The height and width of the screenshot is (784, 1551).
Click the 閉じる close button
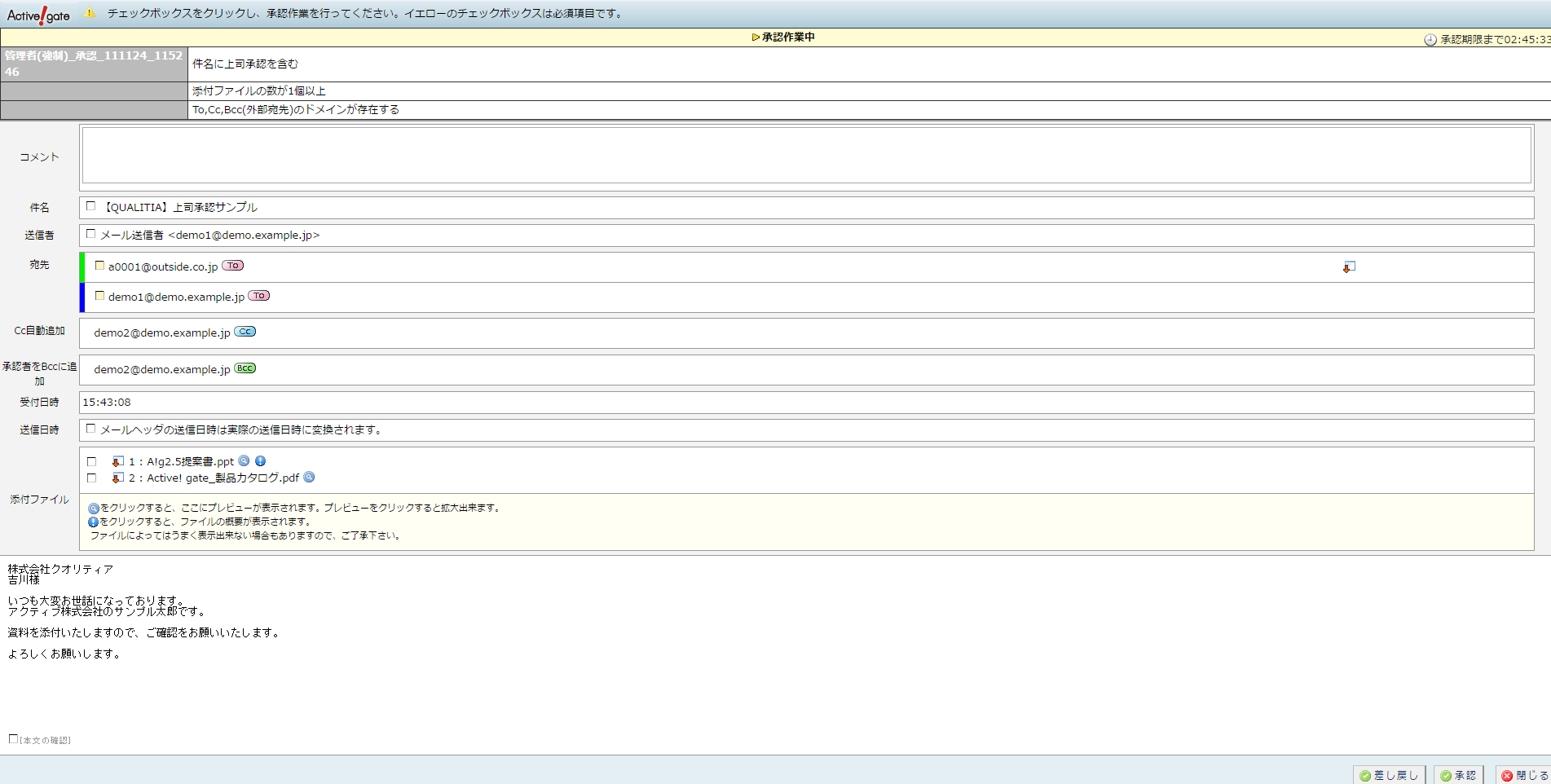point(1523,775)
